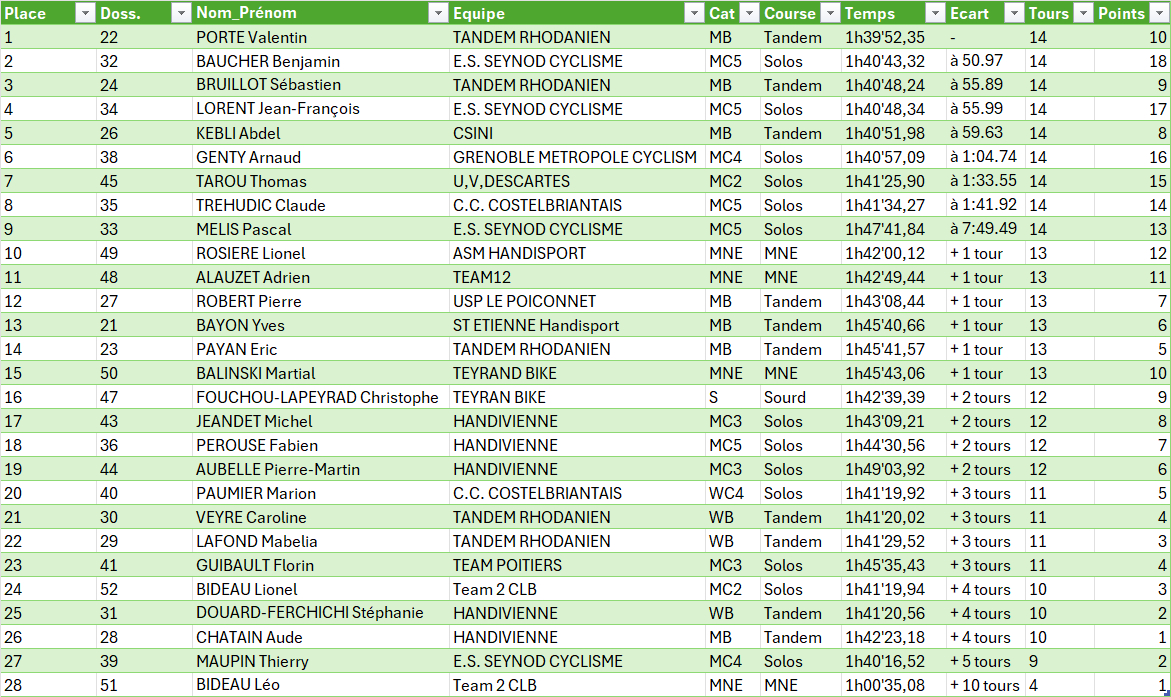The image size is (1171, 697).
Task: Open the Course column filter dropdown
Action: pyautogui.click(x=830, y=13)
